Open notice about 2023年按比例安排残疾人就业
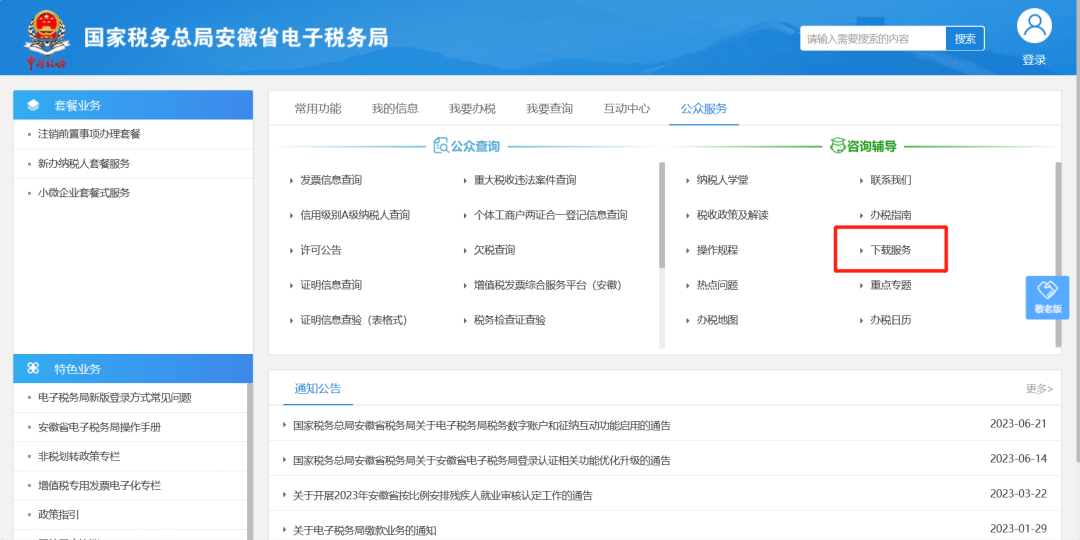1080x540 pixels. (x=442, y=495)
